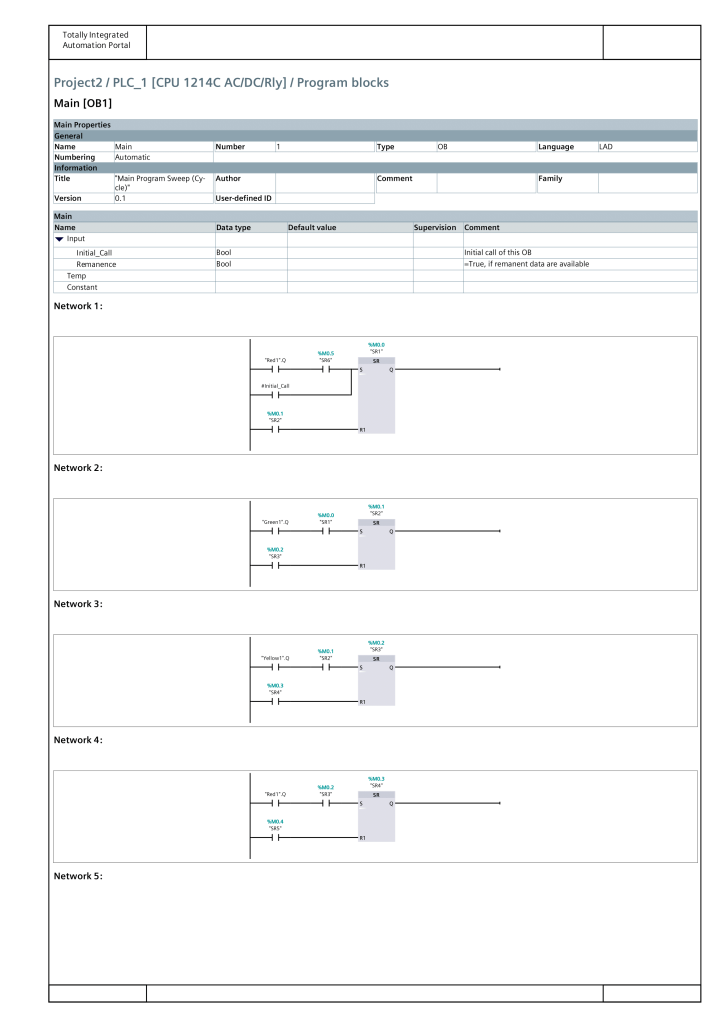Image resolution: width=724 pixels, height=1024 pixels.
Task: Select the SR4 flip-flop block in Network 4
Action: 376,816
